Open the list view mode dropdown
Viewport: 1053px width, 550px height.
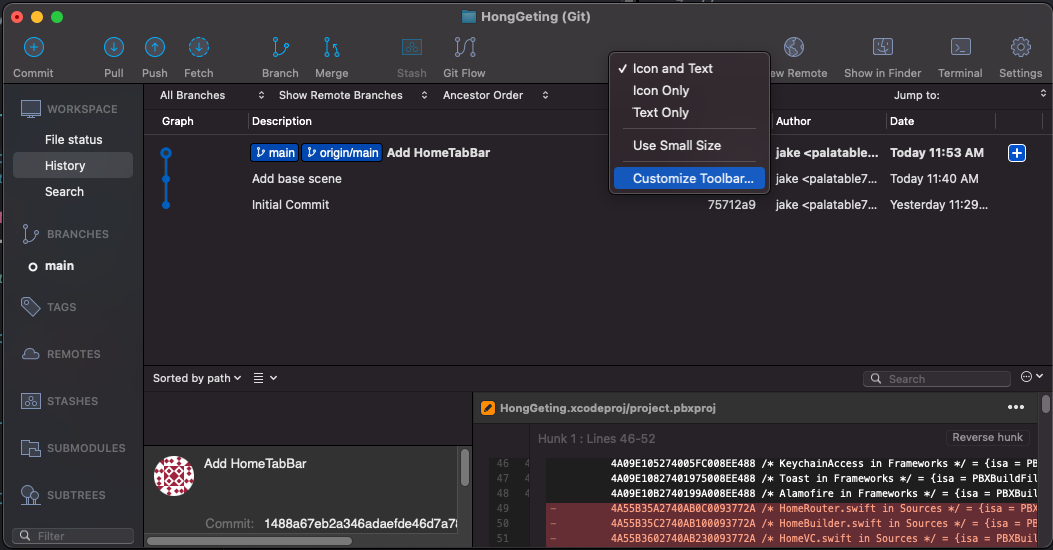coord(265,378)
